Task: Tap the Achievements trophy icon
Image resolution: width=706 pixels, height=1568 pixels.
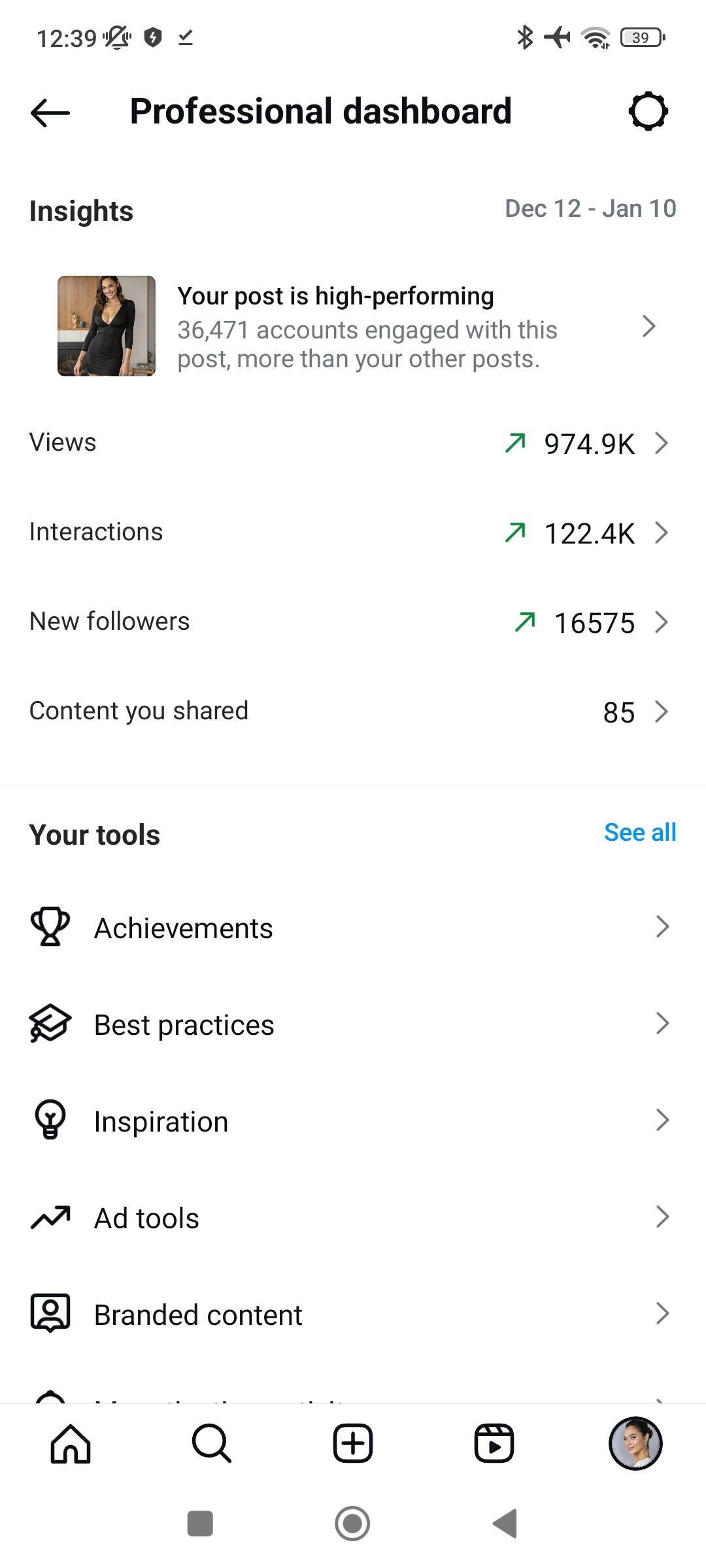Action: 50,926
